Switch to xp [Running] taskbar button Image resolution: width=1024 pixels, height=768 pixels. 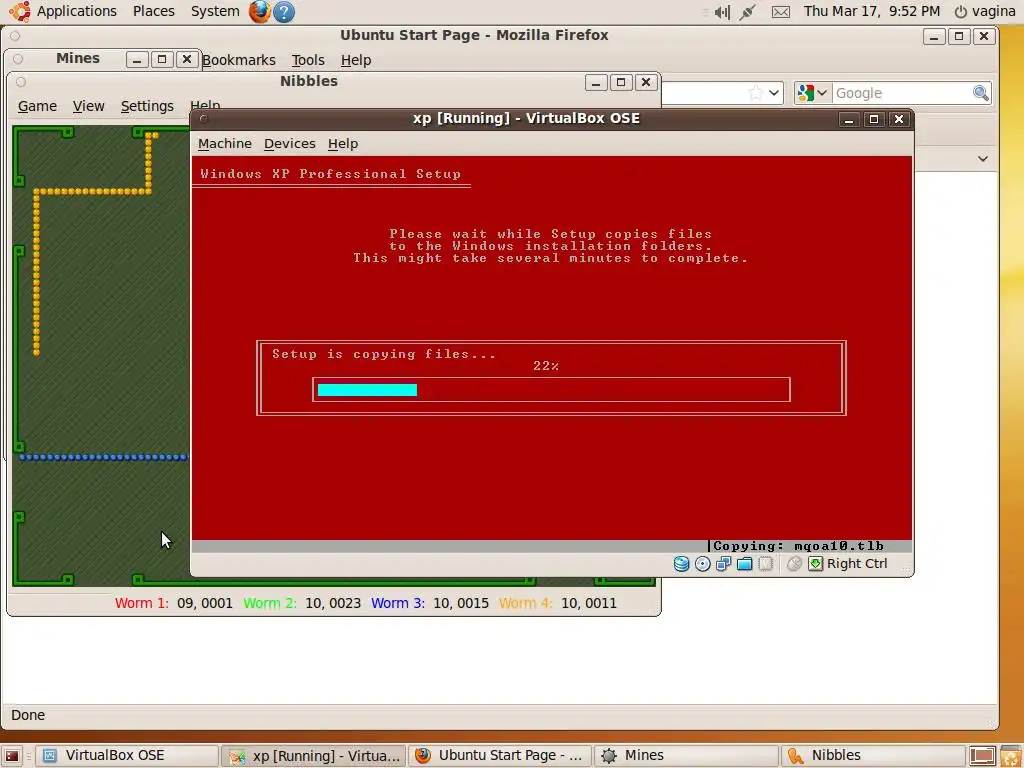[x=313, y=756]
